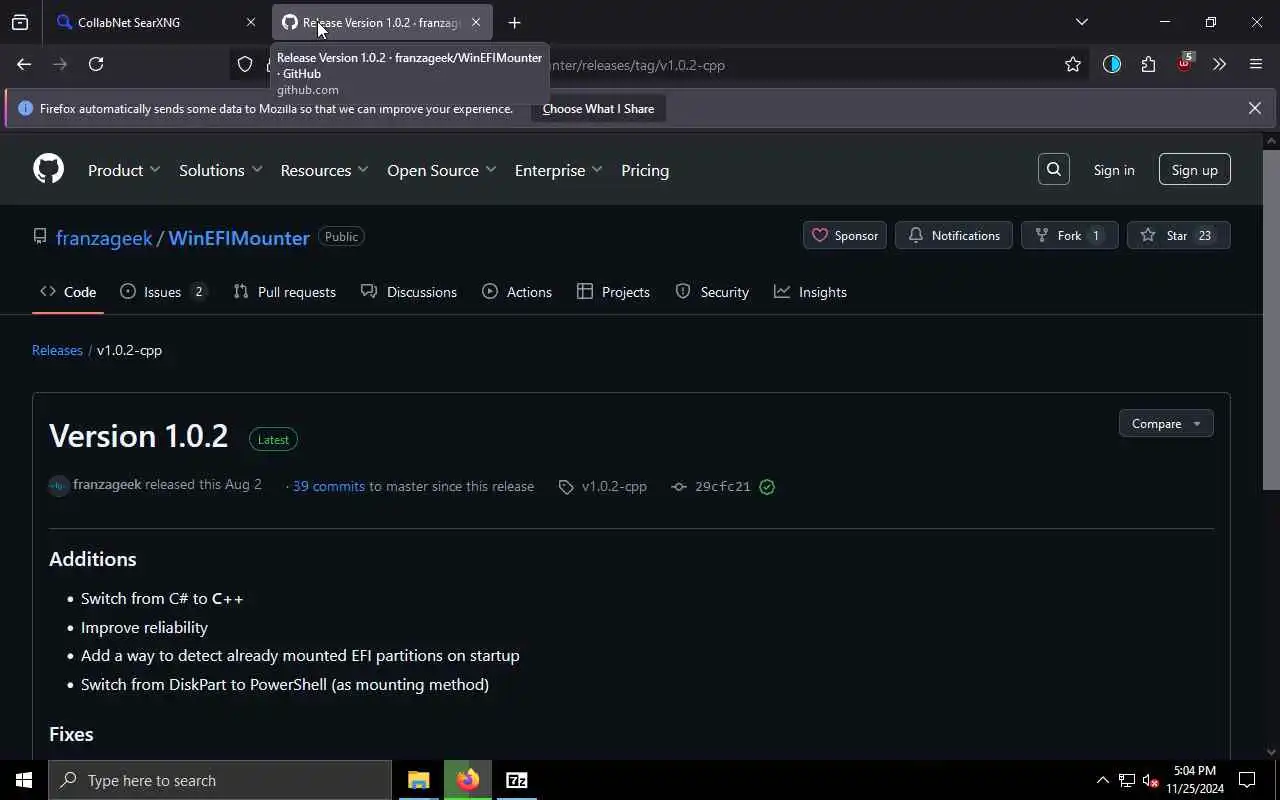1280x800 pixels.
Task: Bookmark this page with the star icon
Action: click(x=1073, y=65)
